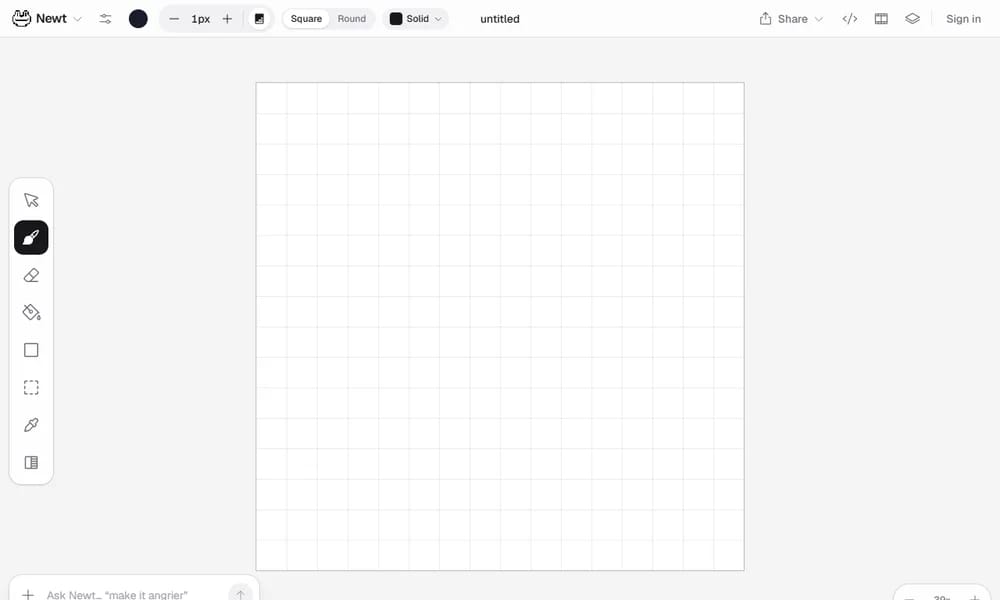Expand the Solid fill style dropdown
This screenshot has width=1000, height=600.
click(415, 19)
